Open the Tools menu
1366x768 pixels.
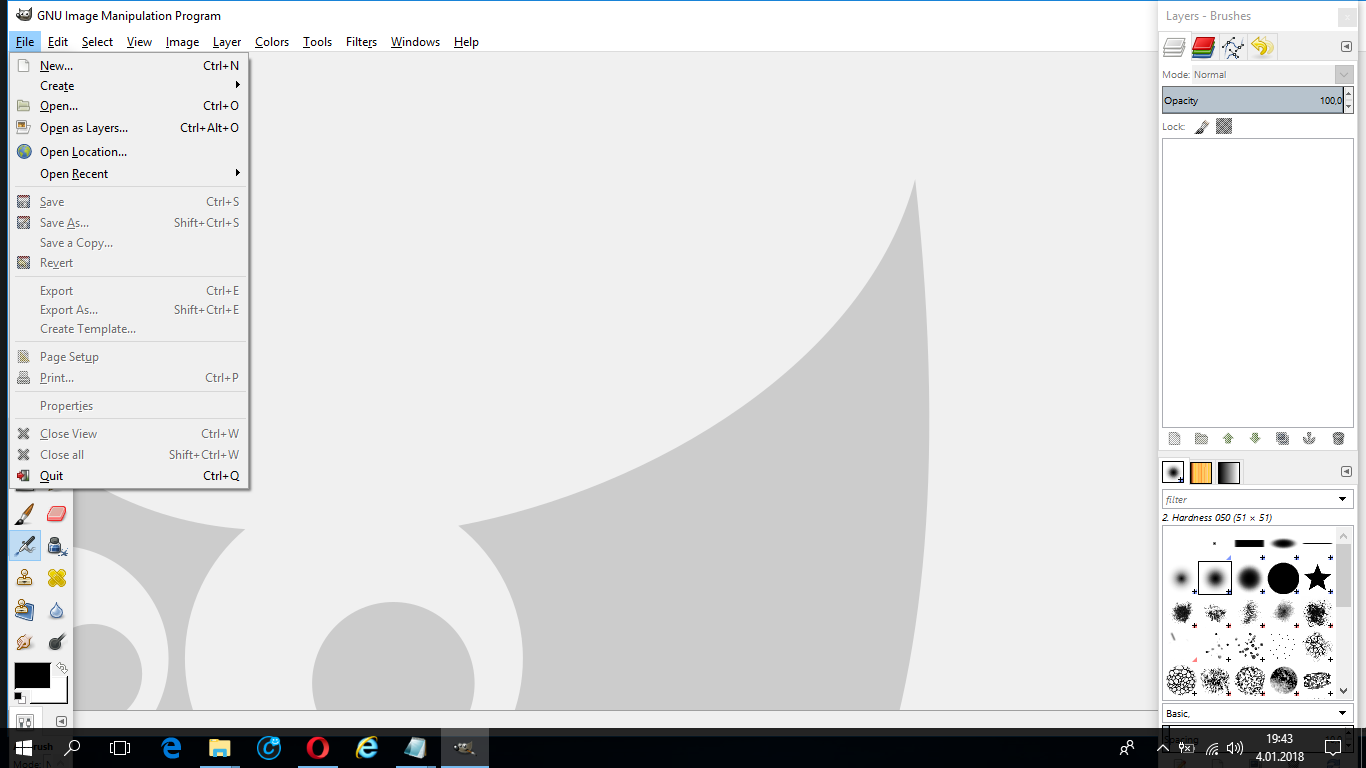tap(317, 42)
